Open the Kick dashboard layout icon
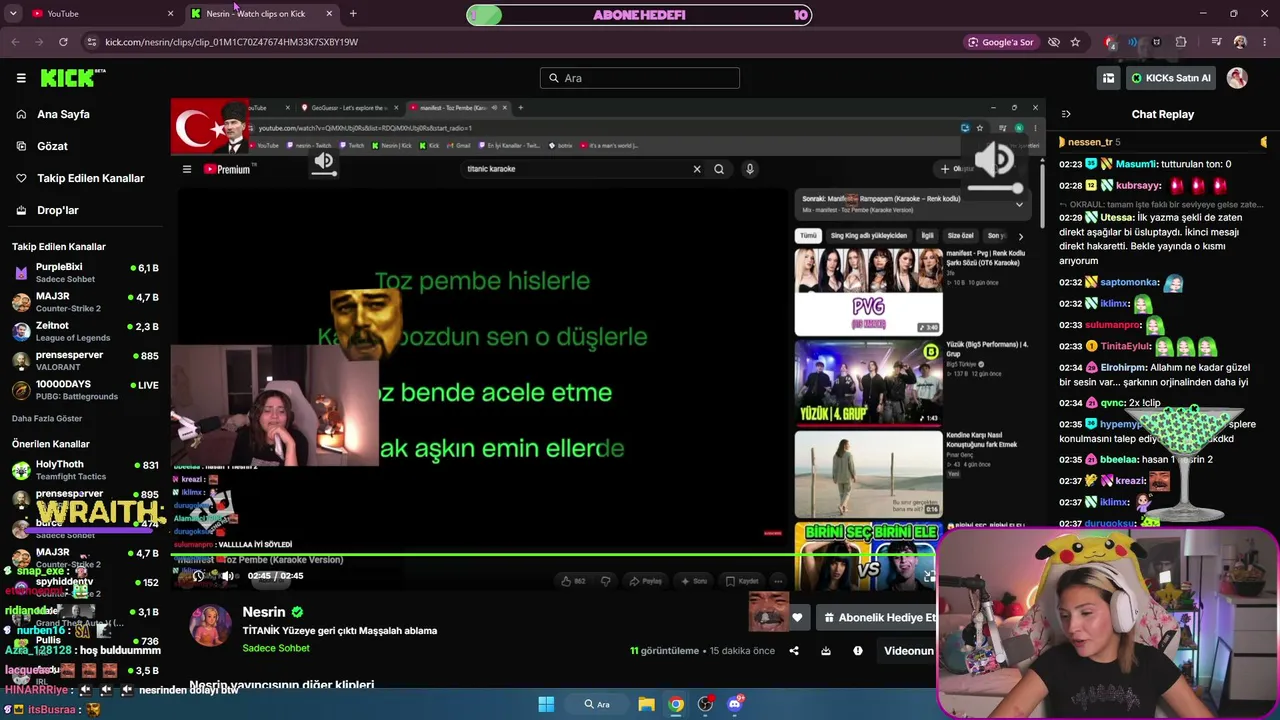Viewport: 1280px width, 720px height. click(x=1108, y=78)
